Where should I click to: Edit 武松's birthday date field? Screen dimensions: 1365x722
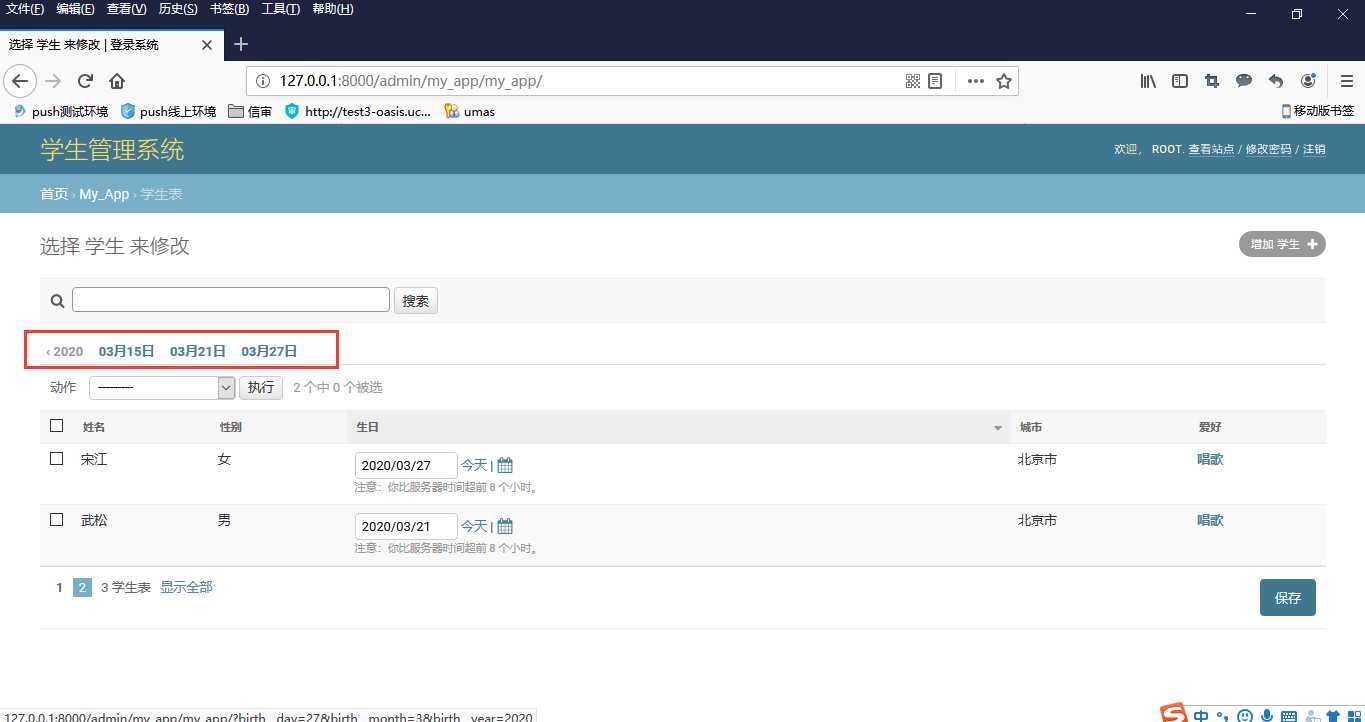tap(406, 526)
